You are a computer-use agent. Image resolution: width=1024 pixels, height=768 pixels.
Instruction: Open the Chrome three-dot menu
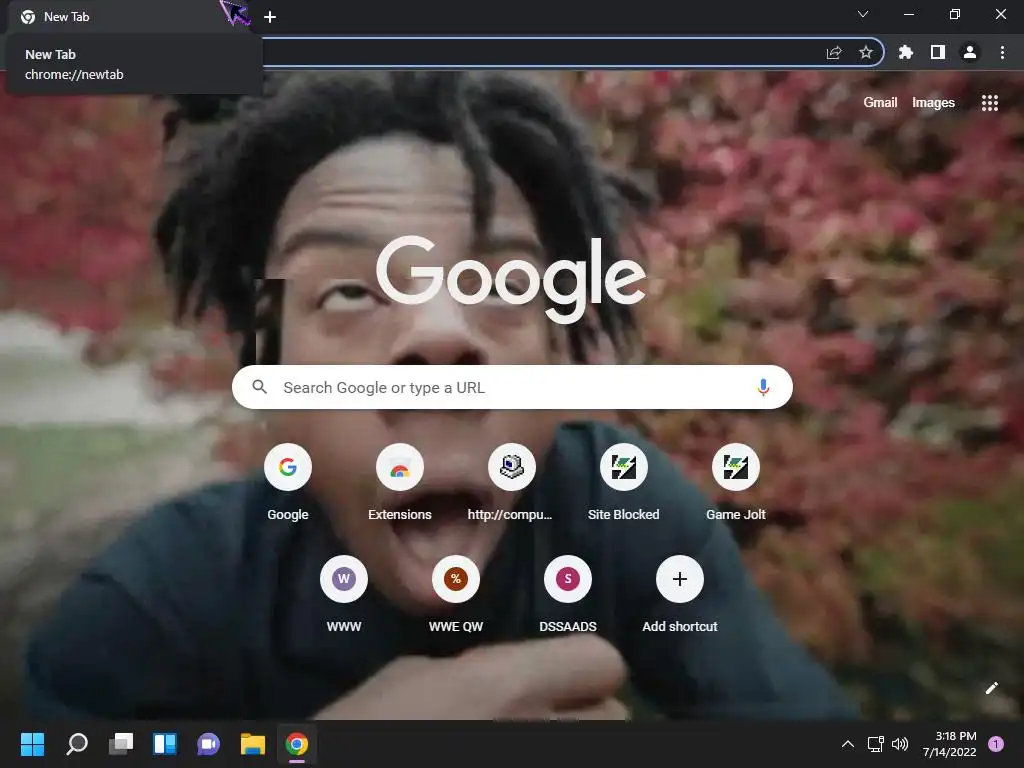1002,52
